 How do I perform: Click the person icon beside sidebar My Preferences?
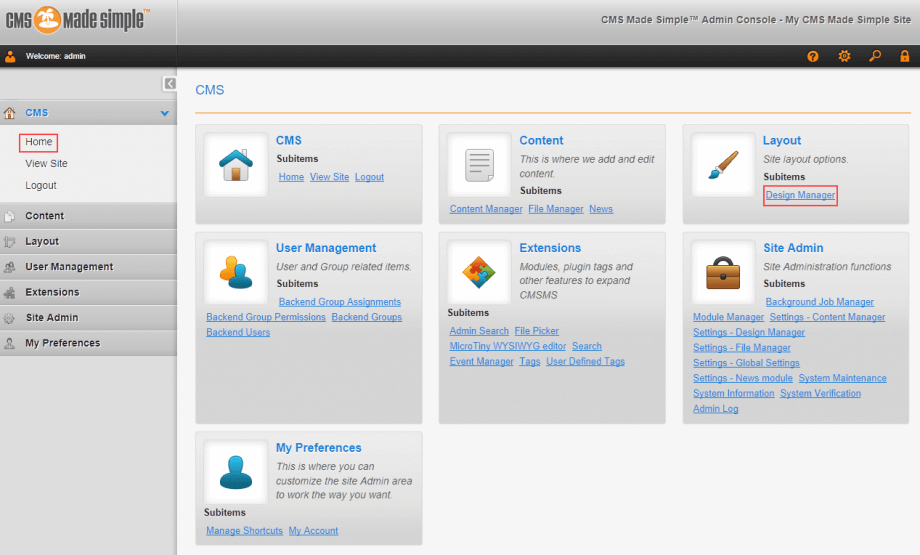coord(9,343)
